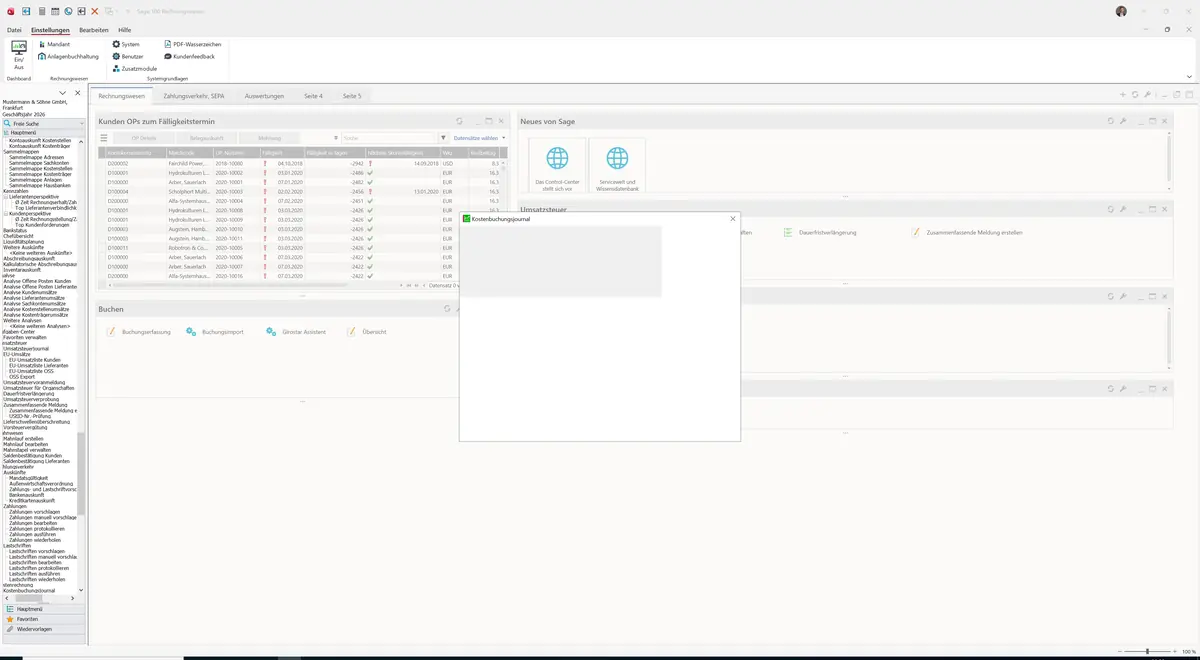Open Zusatzmodule in Systemgrundlagen
1200x660 pixels.
click(134, 68)
